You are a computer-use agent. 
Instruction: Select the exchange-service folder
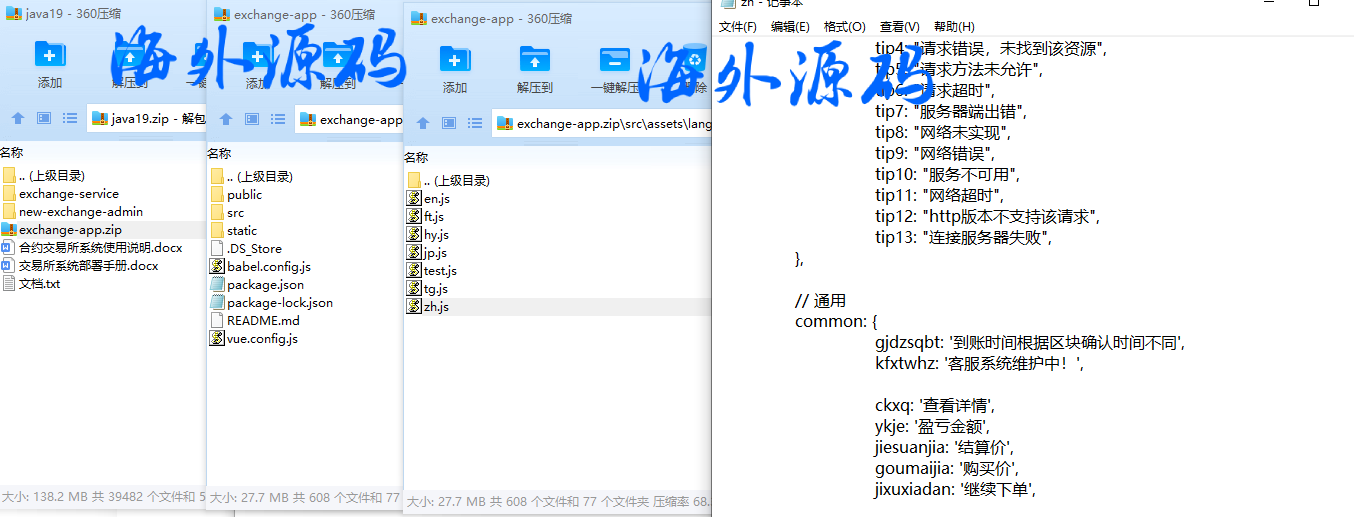(x=68, y=194)
